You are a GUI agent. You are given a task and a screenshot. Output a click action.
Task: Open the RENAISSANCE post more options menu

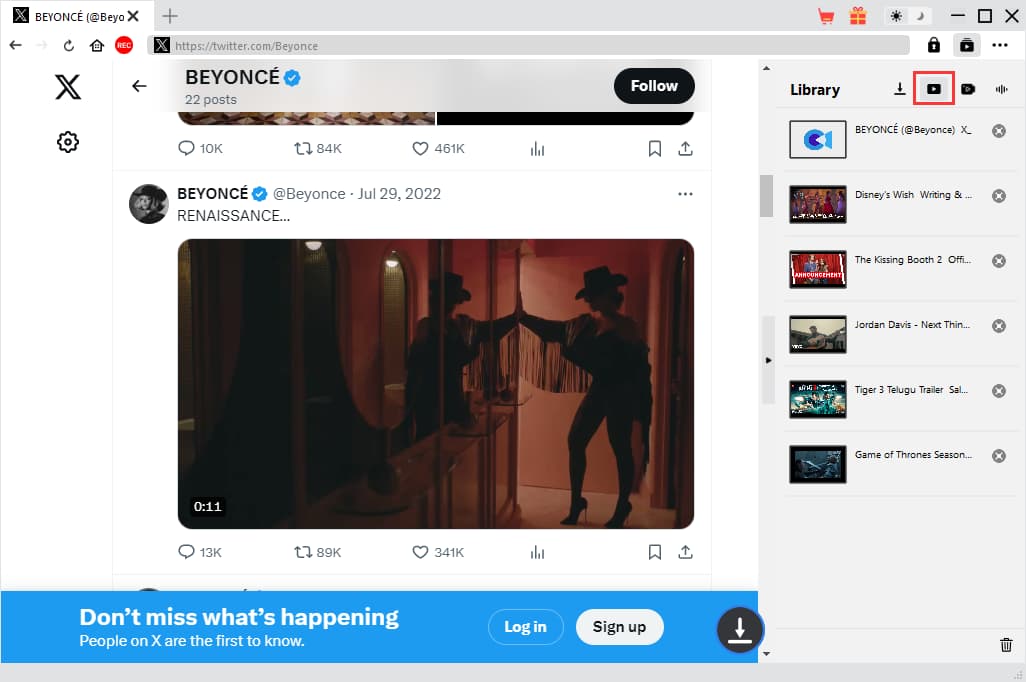(685, 194)
